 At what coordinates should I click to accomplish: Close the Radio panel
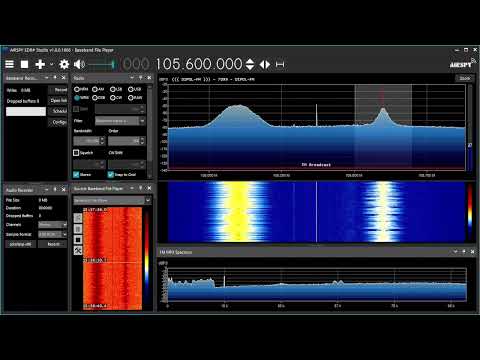click(149, 78)
